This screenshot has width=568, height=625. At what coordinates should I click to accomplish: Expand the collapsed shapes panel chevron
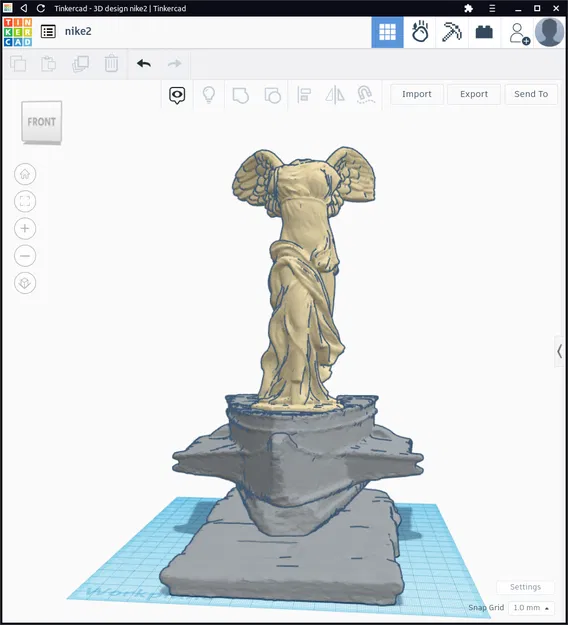pos(560,352)
